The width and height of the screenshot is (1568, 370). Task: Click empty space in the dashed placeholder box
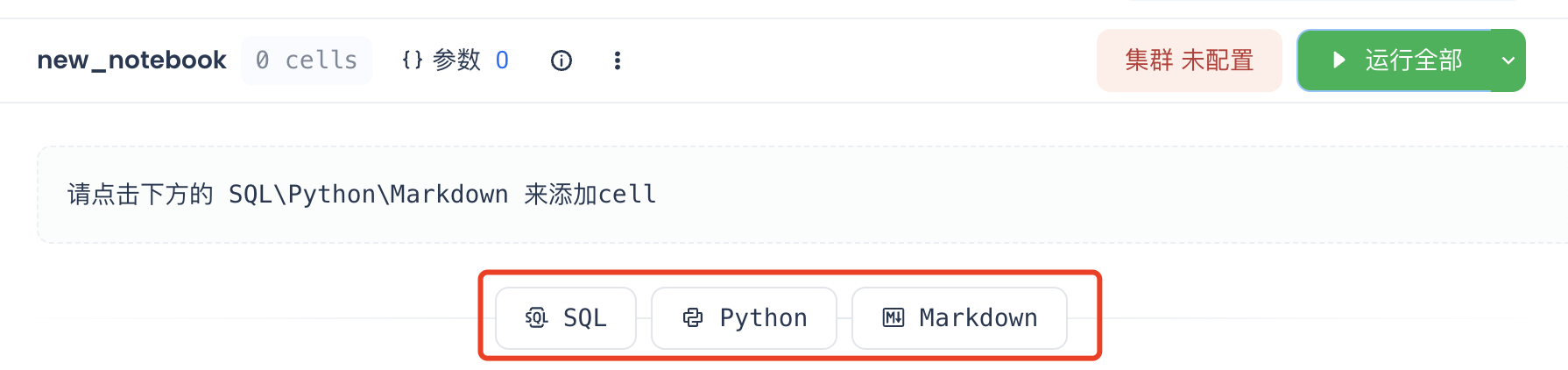pyautogui.click(x=1051, y=194)
